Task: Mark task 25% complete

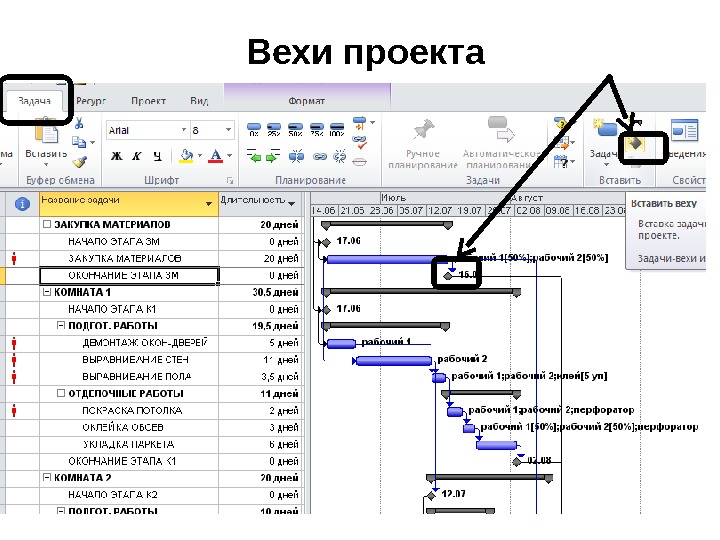Action: click(274, 129)
